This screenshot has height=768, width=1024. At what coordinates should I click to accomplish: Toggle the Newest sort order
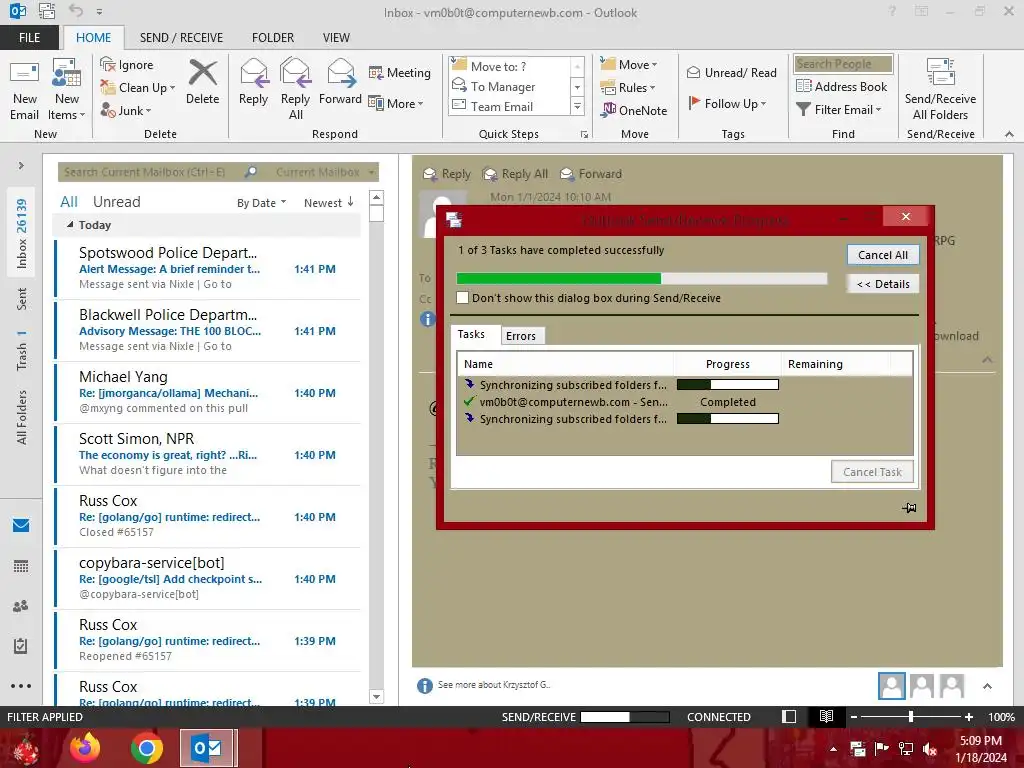pyautogui.click(x=328, y=202)
